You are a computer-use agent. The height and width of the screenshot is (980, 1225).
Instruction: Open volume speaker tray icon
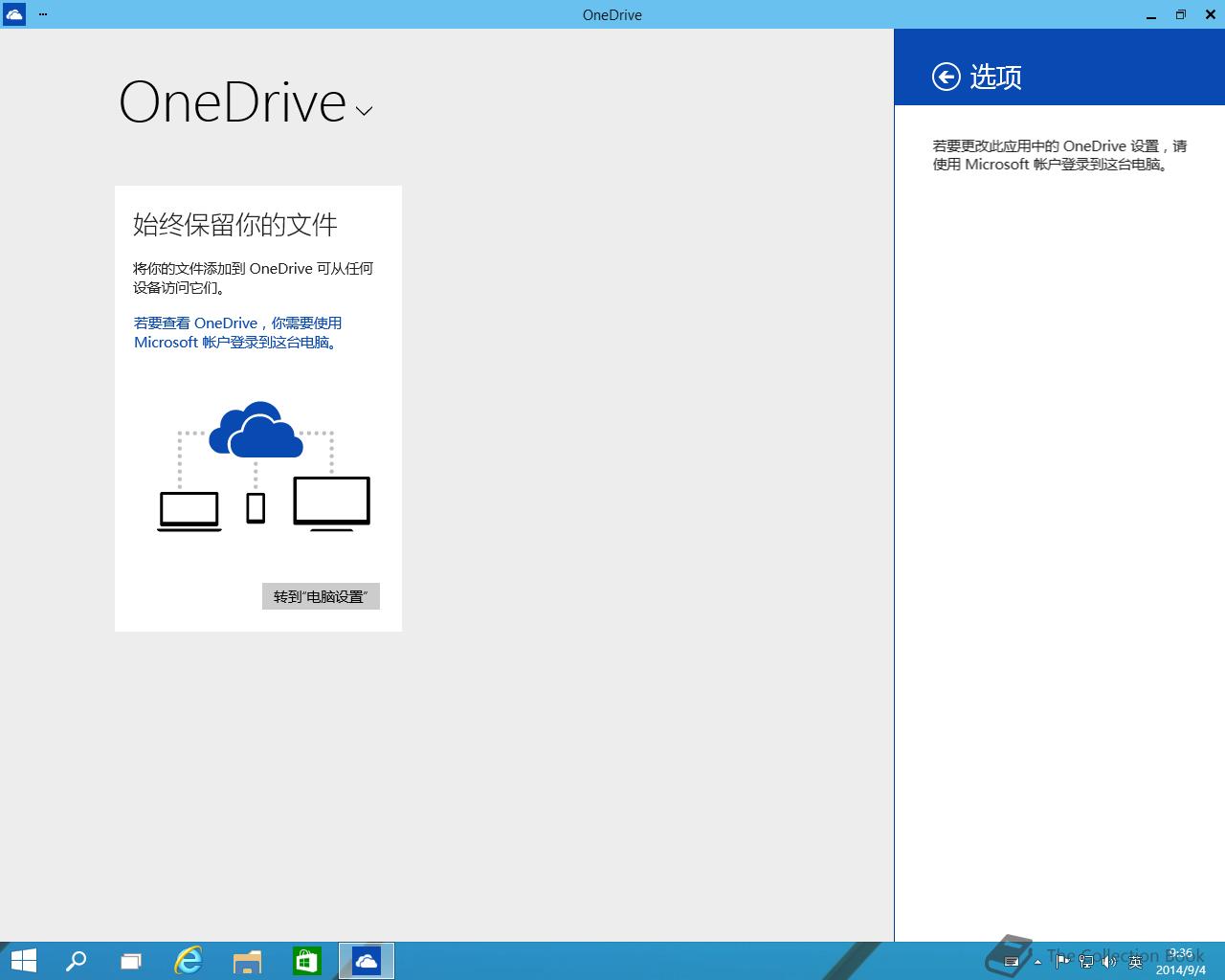(x=1110, y=962)
